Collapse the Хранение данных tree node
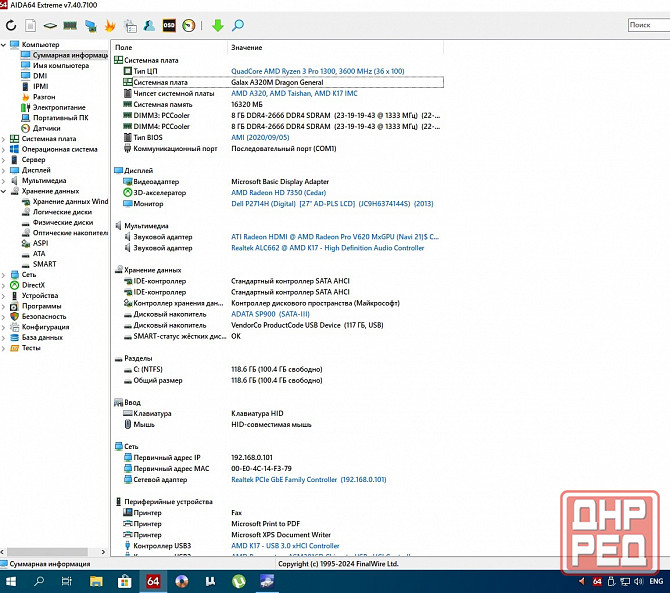The width and height of the screenshot is (670, 593). click(x=3, y=191)
